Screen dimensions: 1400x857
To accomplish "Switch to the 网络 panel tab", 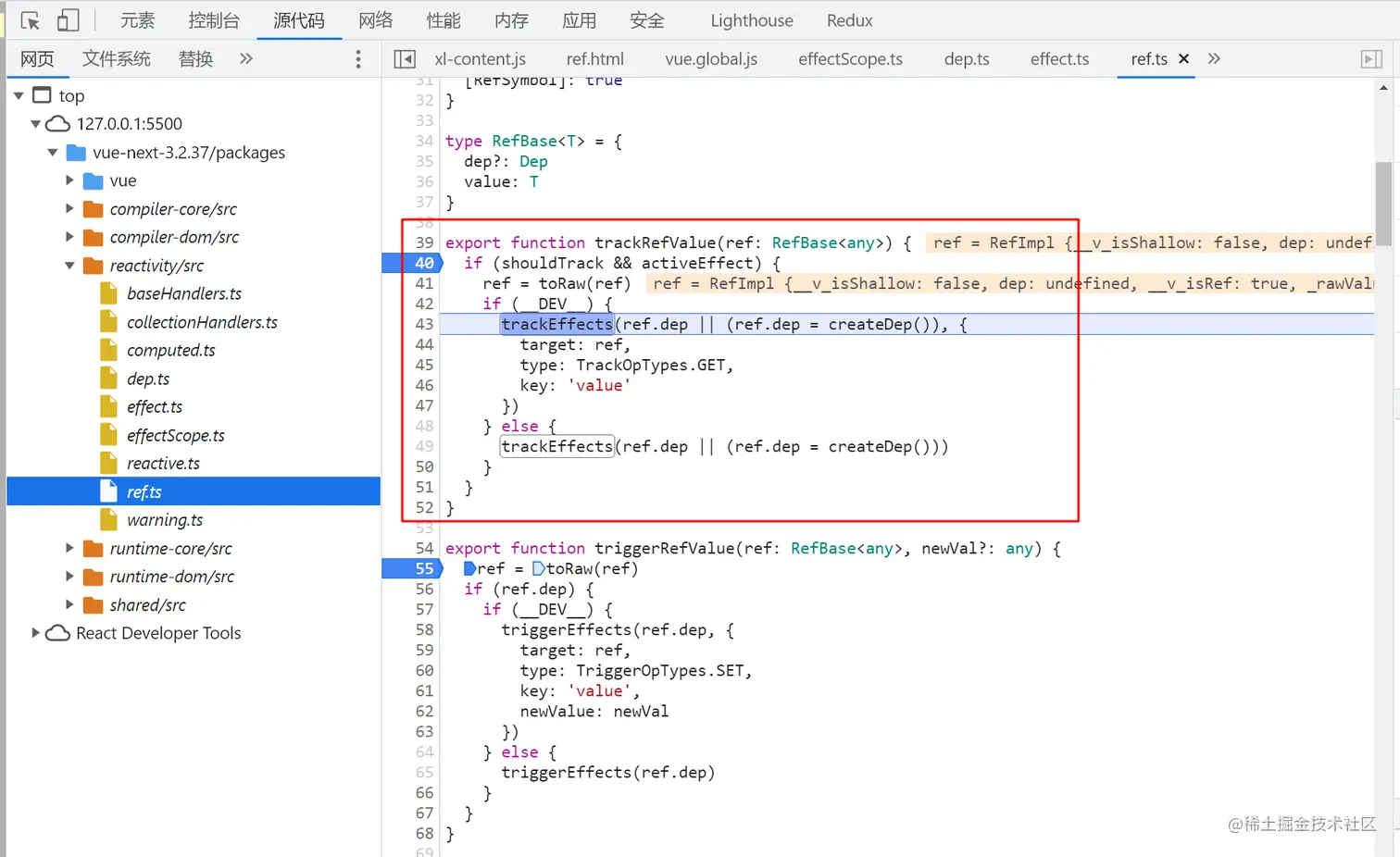I will [x=376, y=20].
